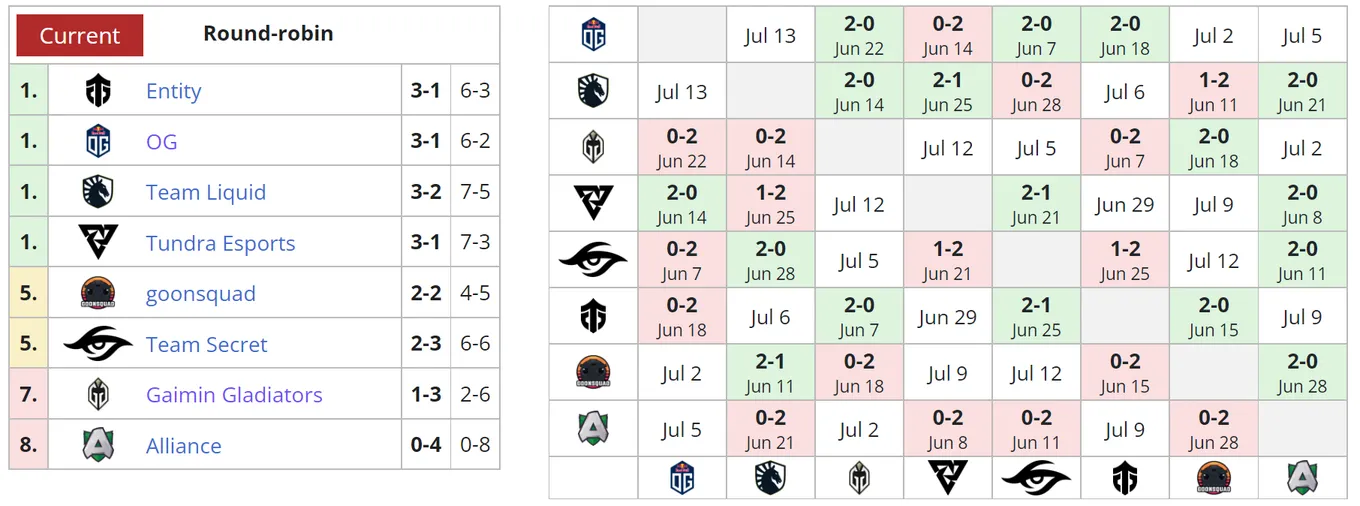Click the goonsquad logo in standings

tap(98, 294)
